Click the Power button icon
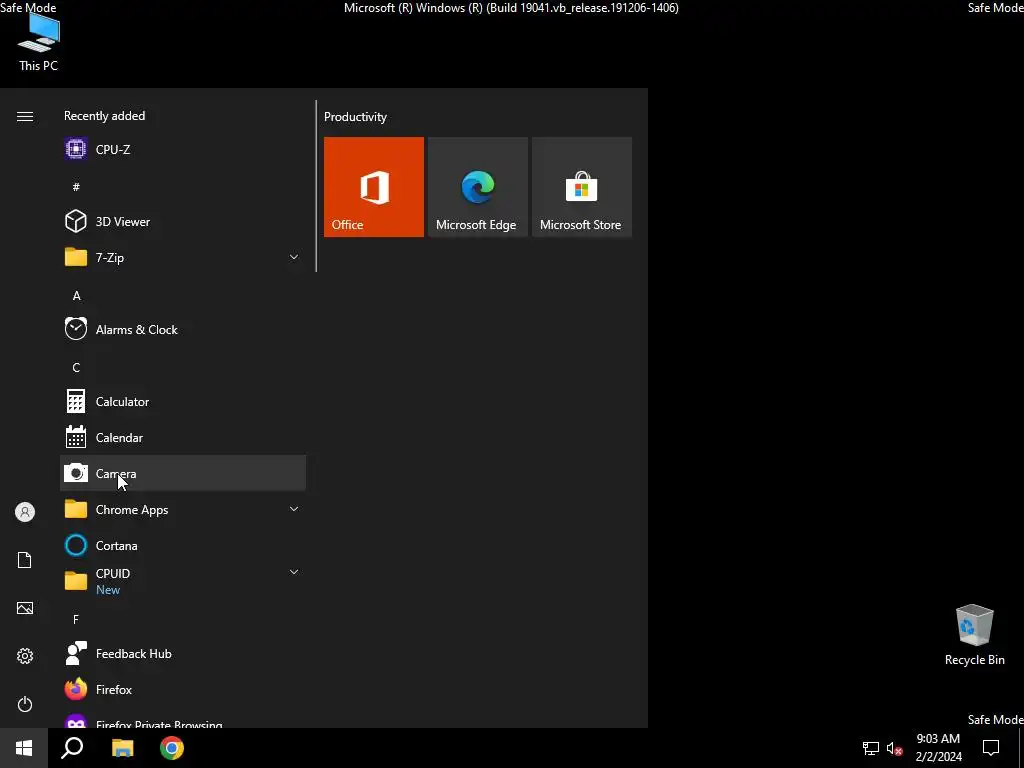Screen dimensions: 1024x768 (25, 704)
